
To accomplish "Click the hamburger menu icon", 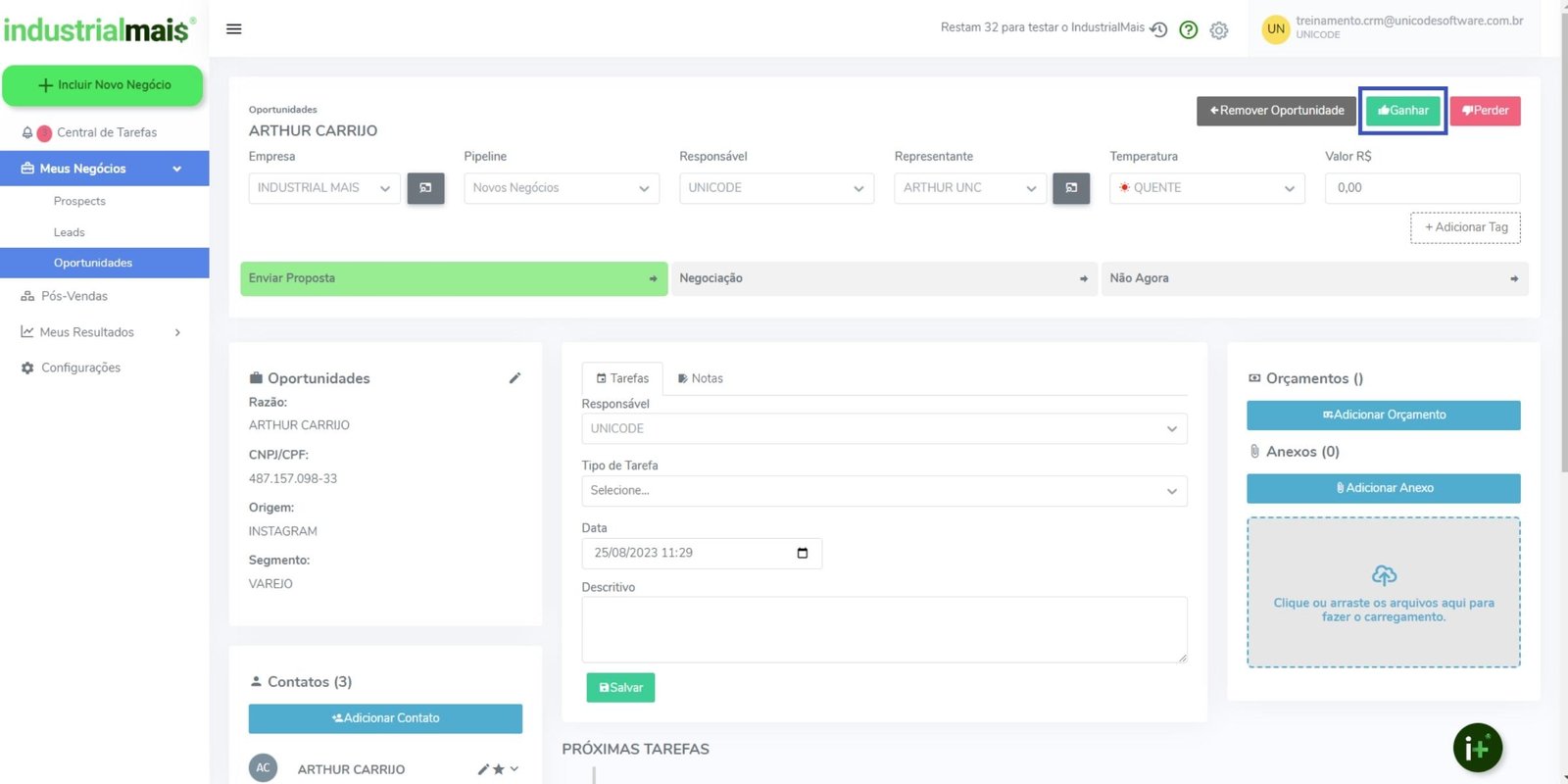I will coord(233,29).
